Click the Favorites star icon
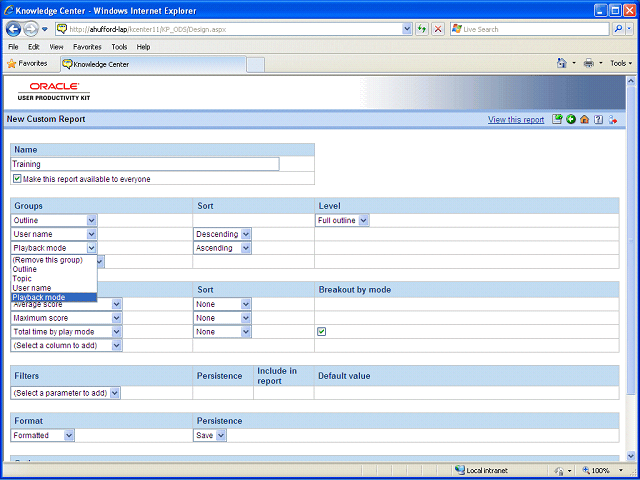The width and height of the screenshot is (640, 480). (11, 64)
